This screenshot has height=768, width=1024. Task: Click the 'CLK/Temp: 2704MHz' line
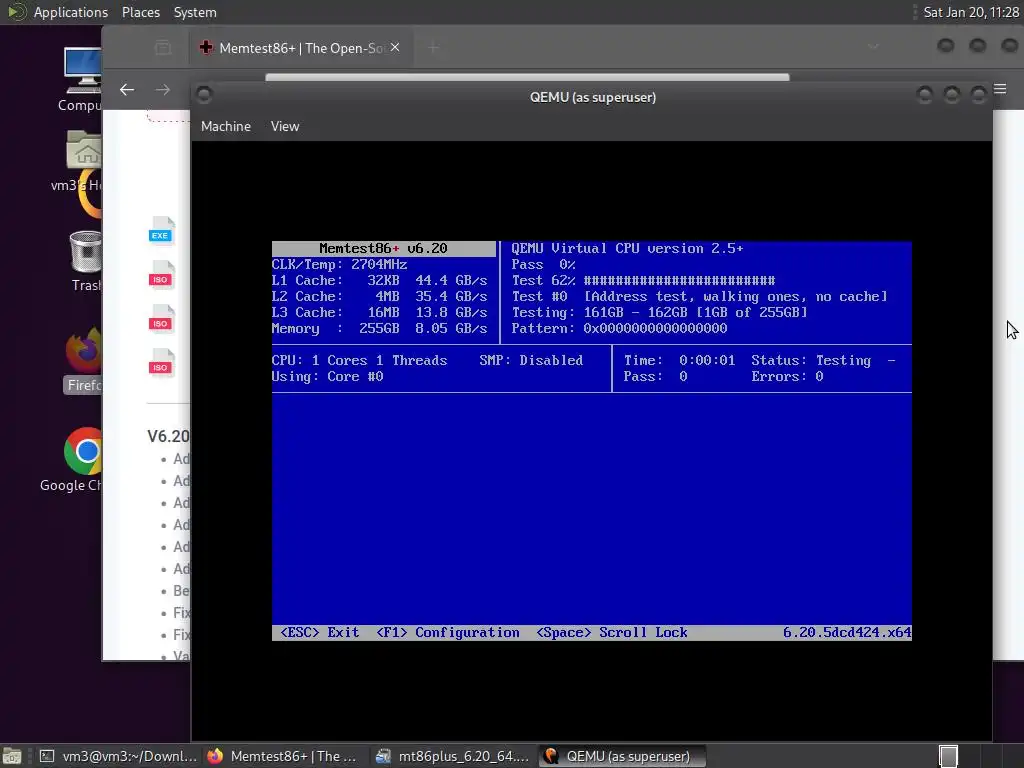tap(340, 264)
